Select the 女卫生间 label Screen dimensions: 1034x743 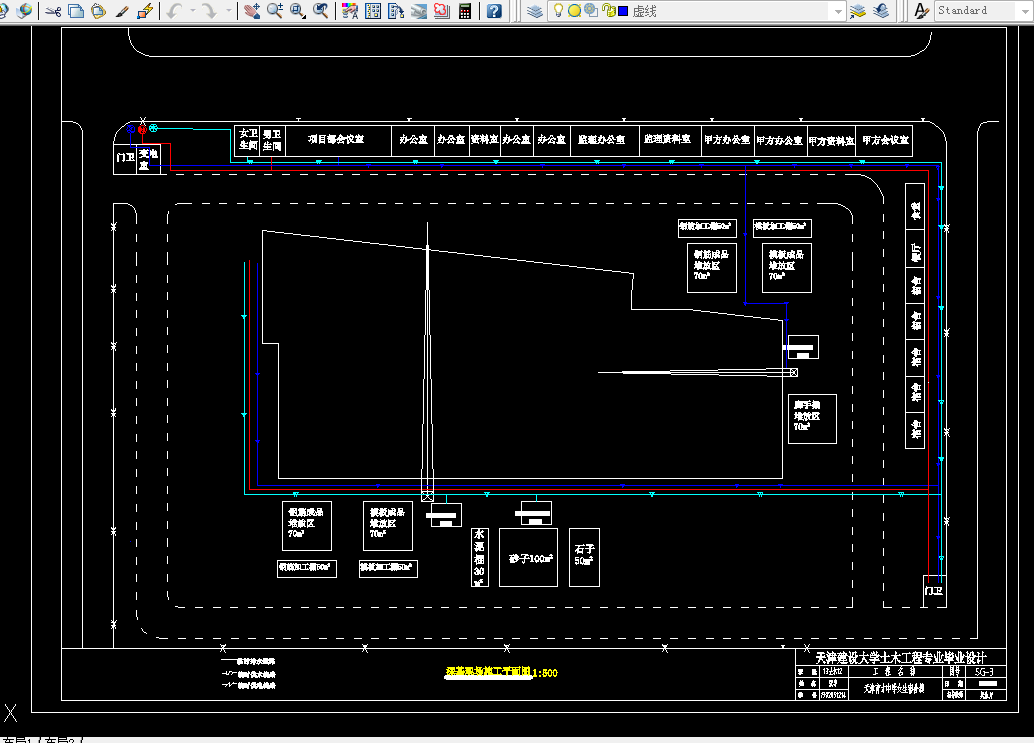(x=248, y=139)
